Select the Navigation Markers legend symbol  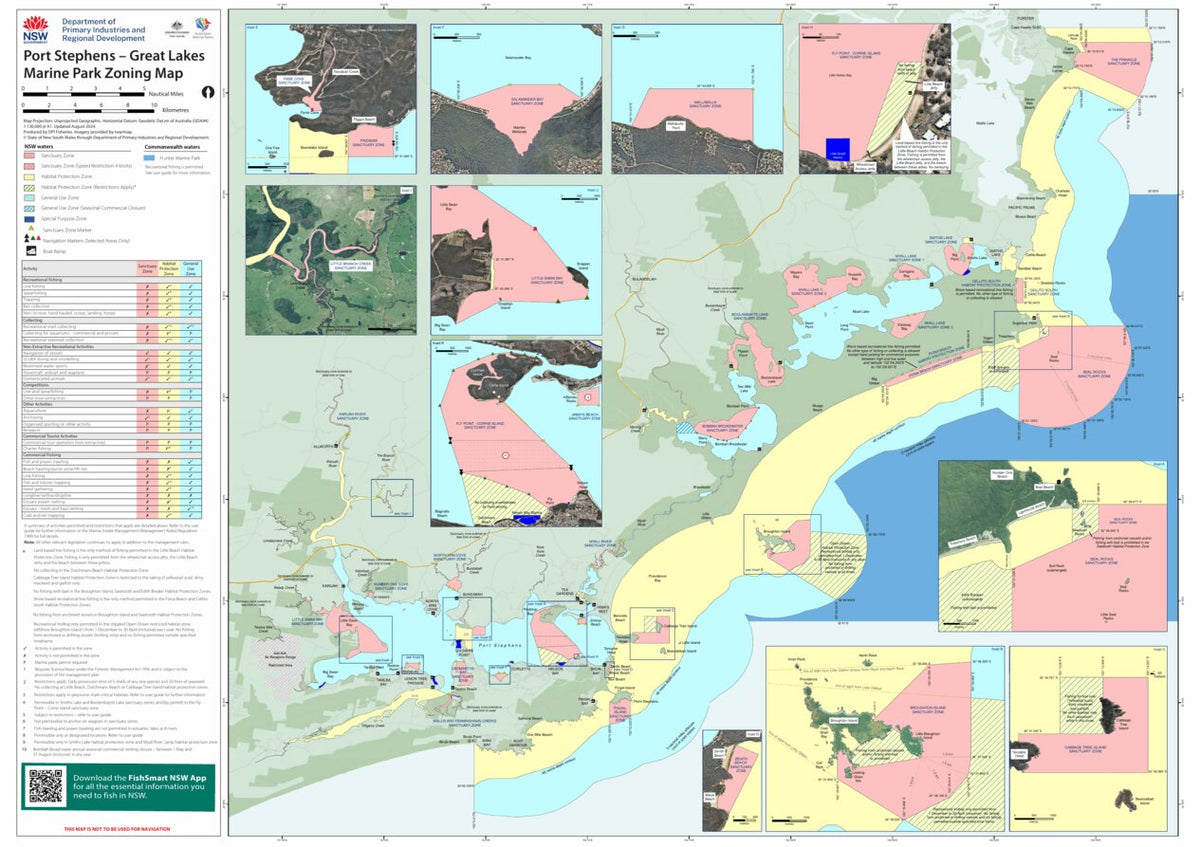[x=31, y=239]
